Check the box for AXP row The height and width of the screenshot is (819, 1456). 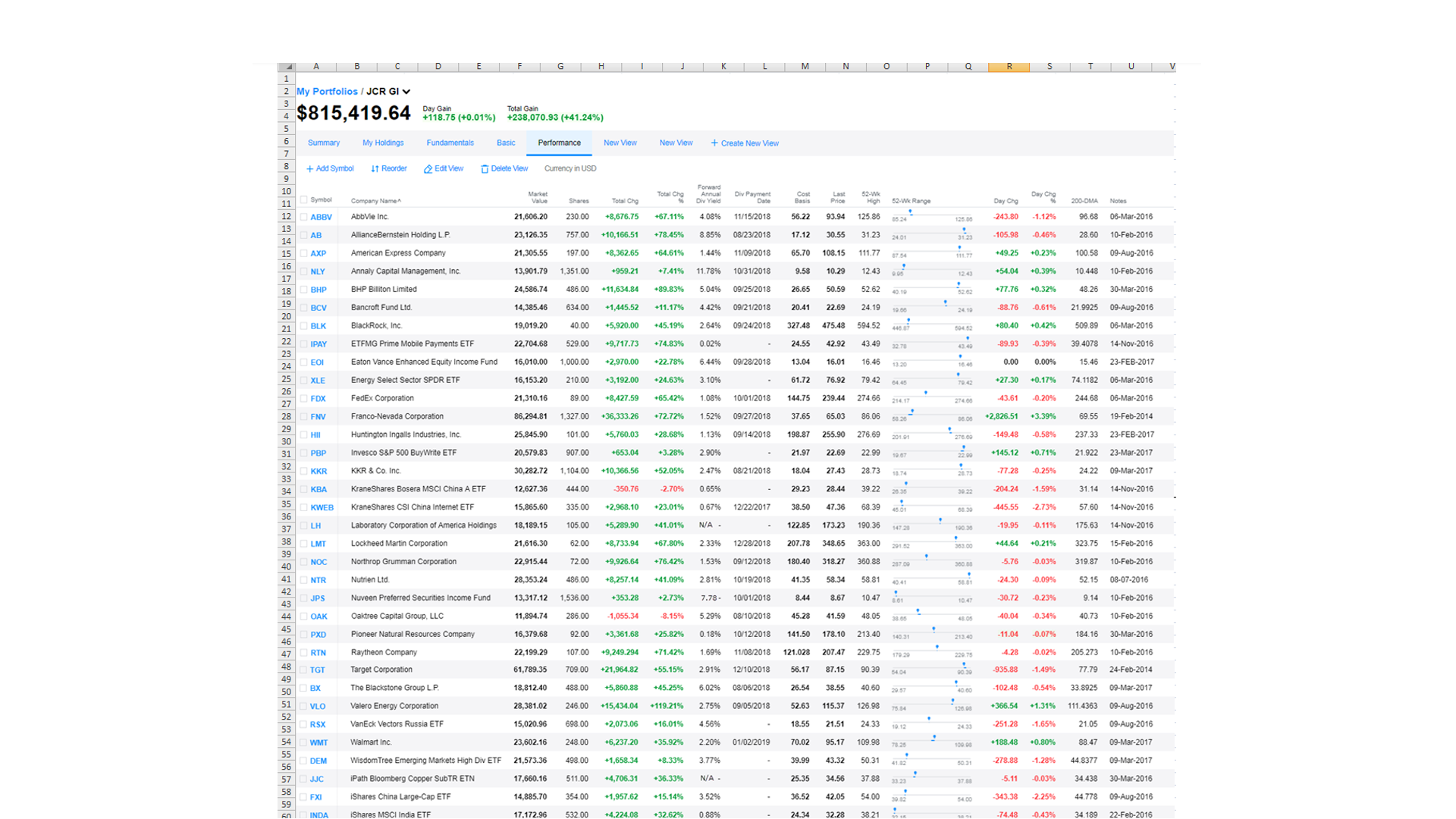click(304, 253)
